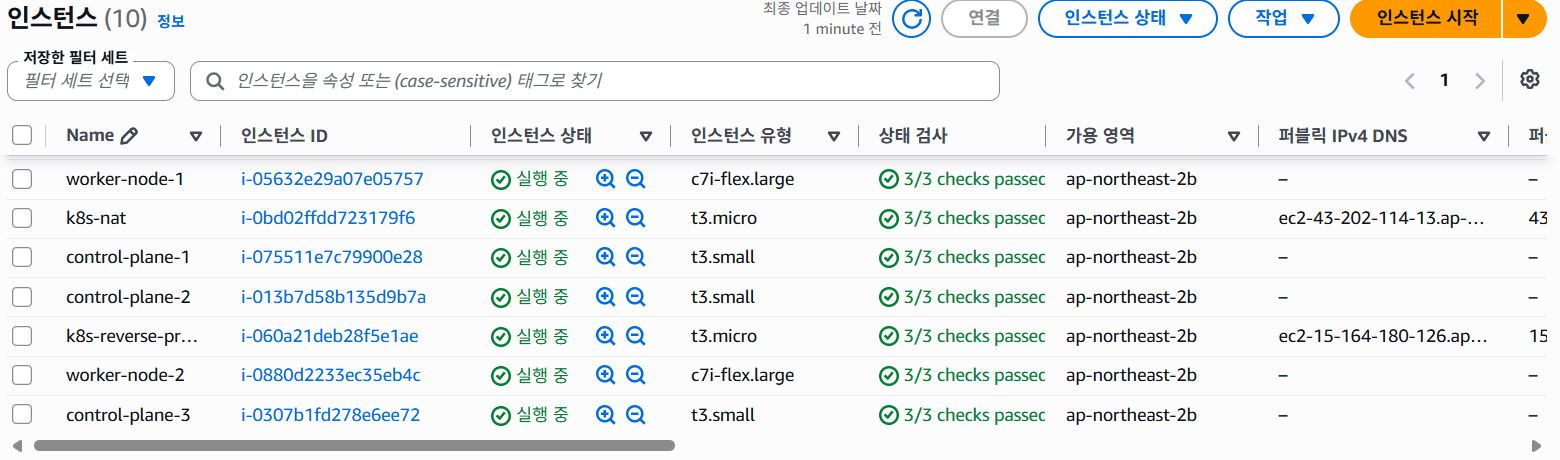Zoom-in filter icon for control-plane-3 status
This screenshot has height=460, width=1560.
(x=605, y=414)
